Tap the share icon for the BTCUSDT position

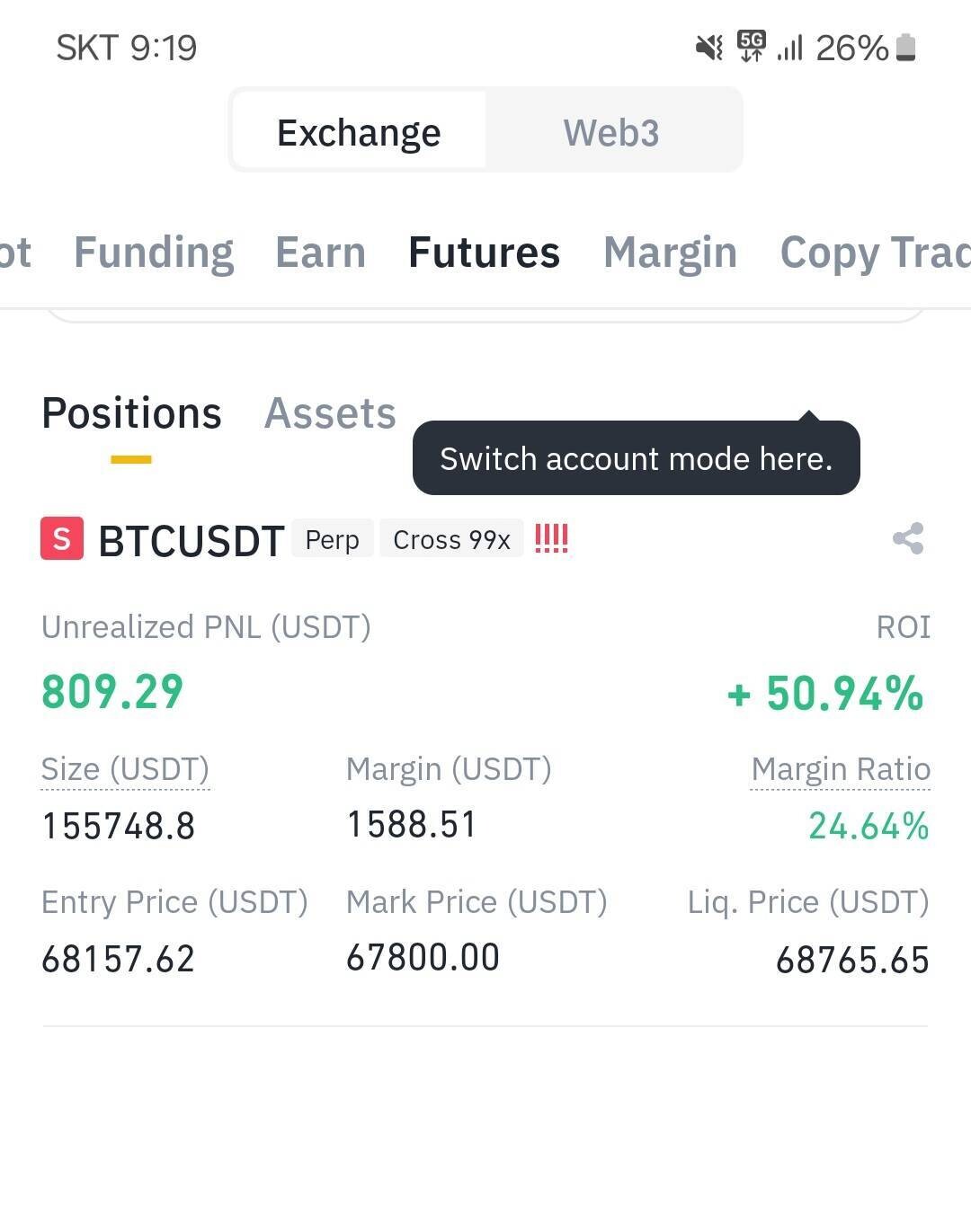(x=908, y=539)
